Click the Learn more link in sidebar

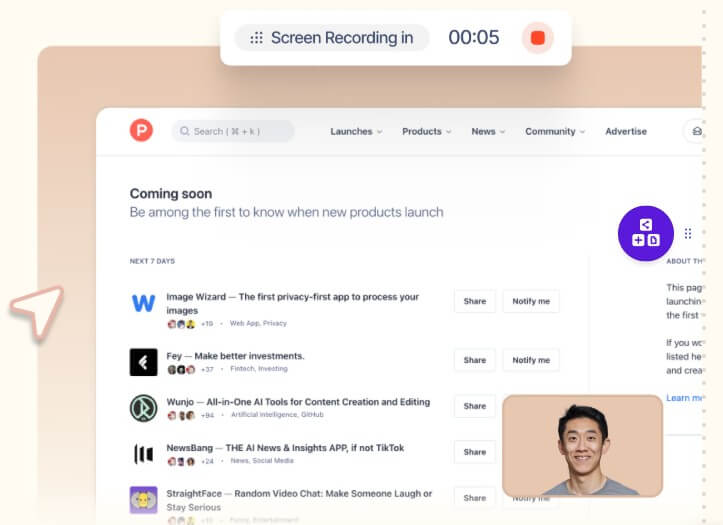click(684, 397)
